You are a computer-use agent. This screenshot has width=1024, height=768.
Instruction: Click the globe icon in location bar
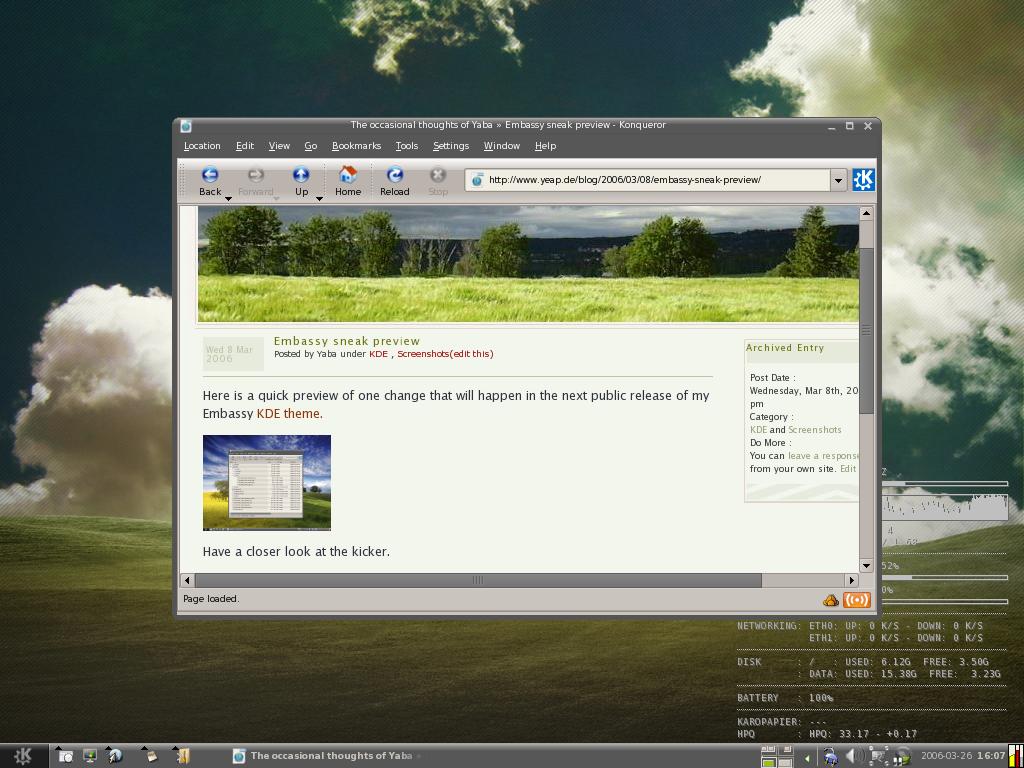[477, 180]
